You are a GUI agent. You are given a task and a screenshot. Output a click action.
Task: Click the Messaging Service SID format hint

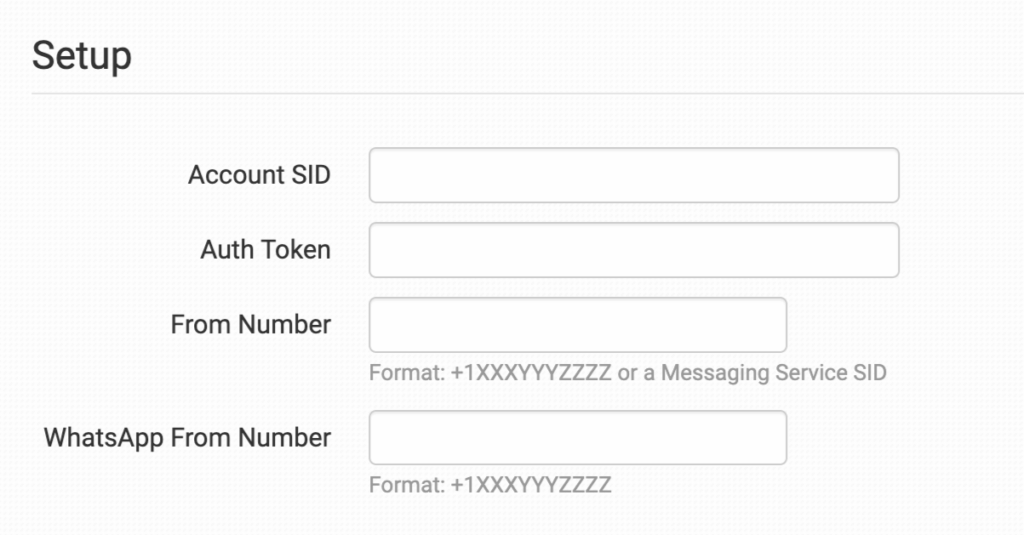click(627, 373)
